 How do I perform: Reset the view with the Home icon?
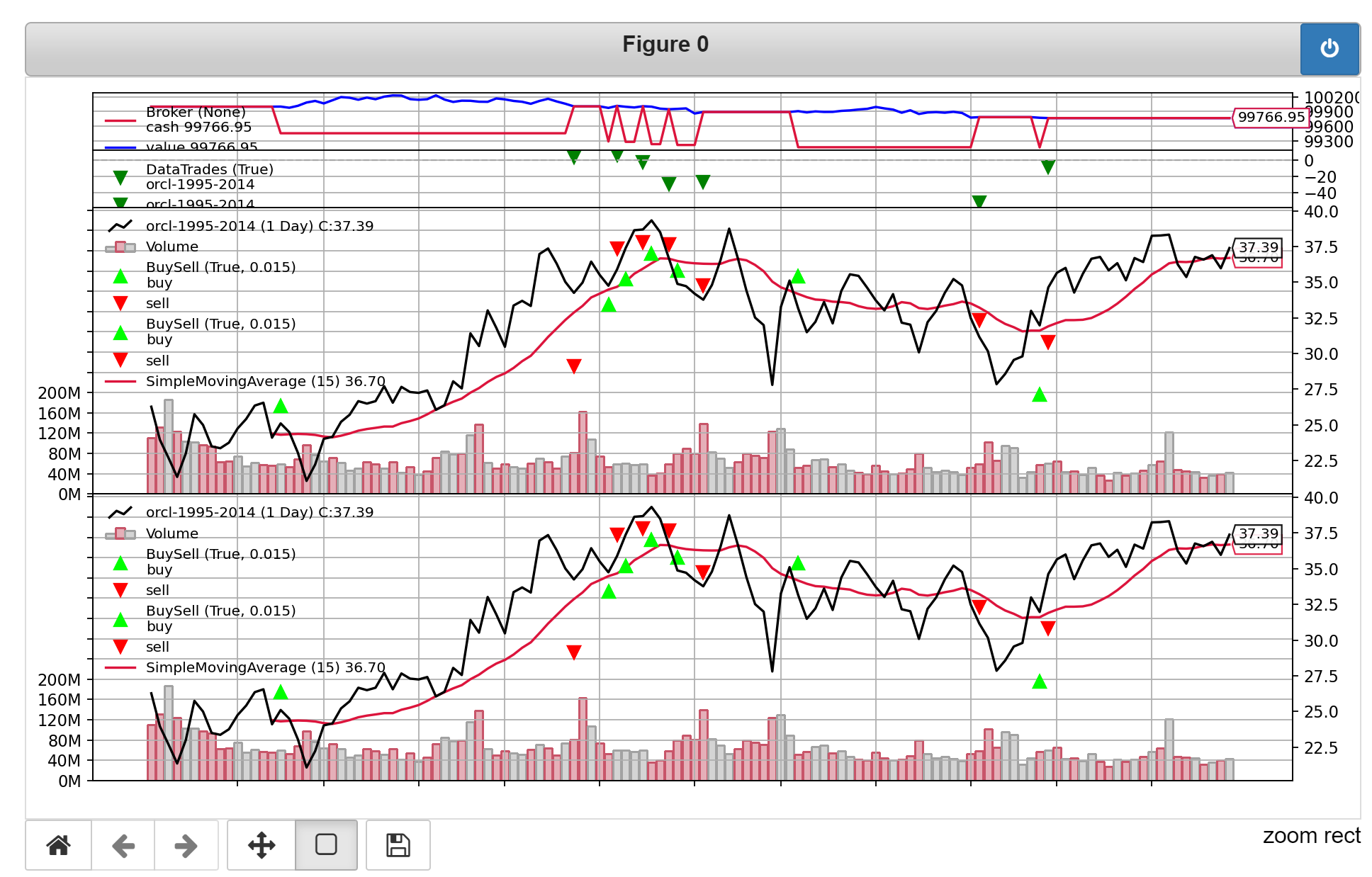(x=59, y=844)
